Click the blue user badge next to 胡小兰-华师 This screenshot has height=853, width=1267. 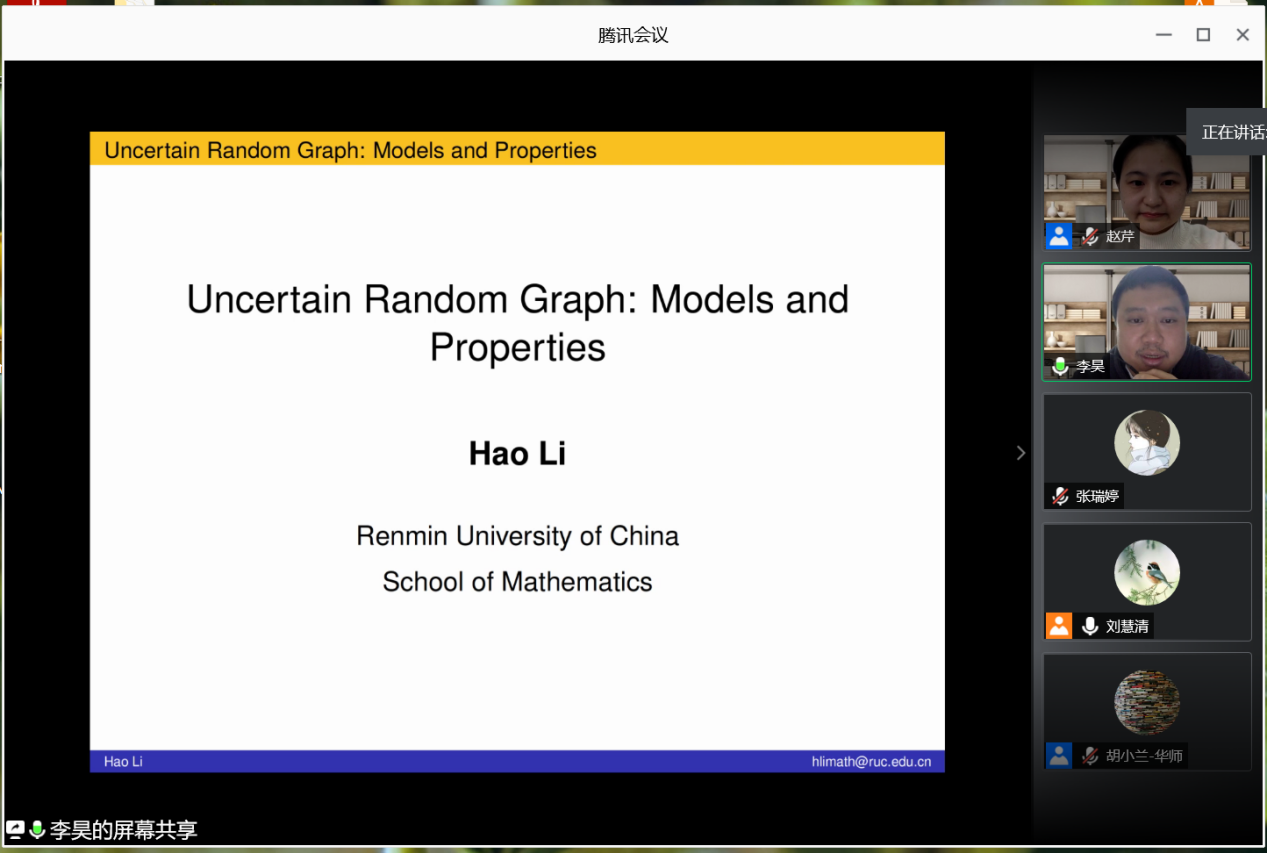[1058, 755]
